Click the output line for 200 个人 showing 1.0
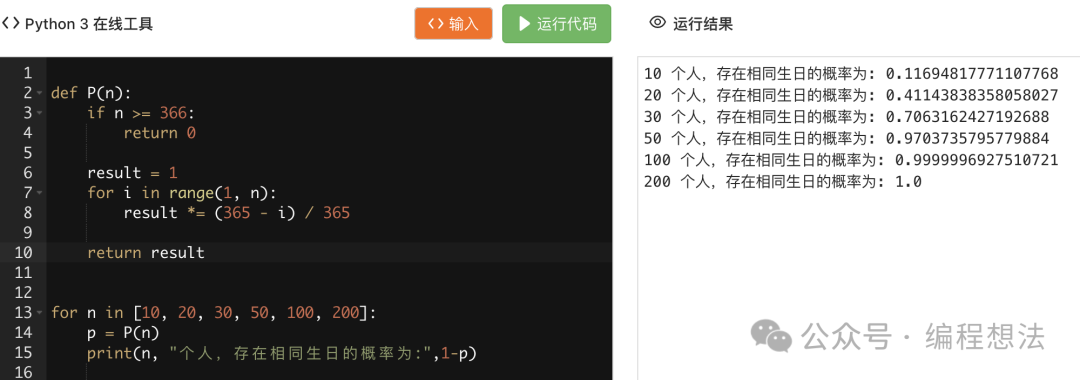The height and width of the screenshot is (380, 1080). [x=782, y=182]
